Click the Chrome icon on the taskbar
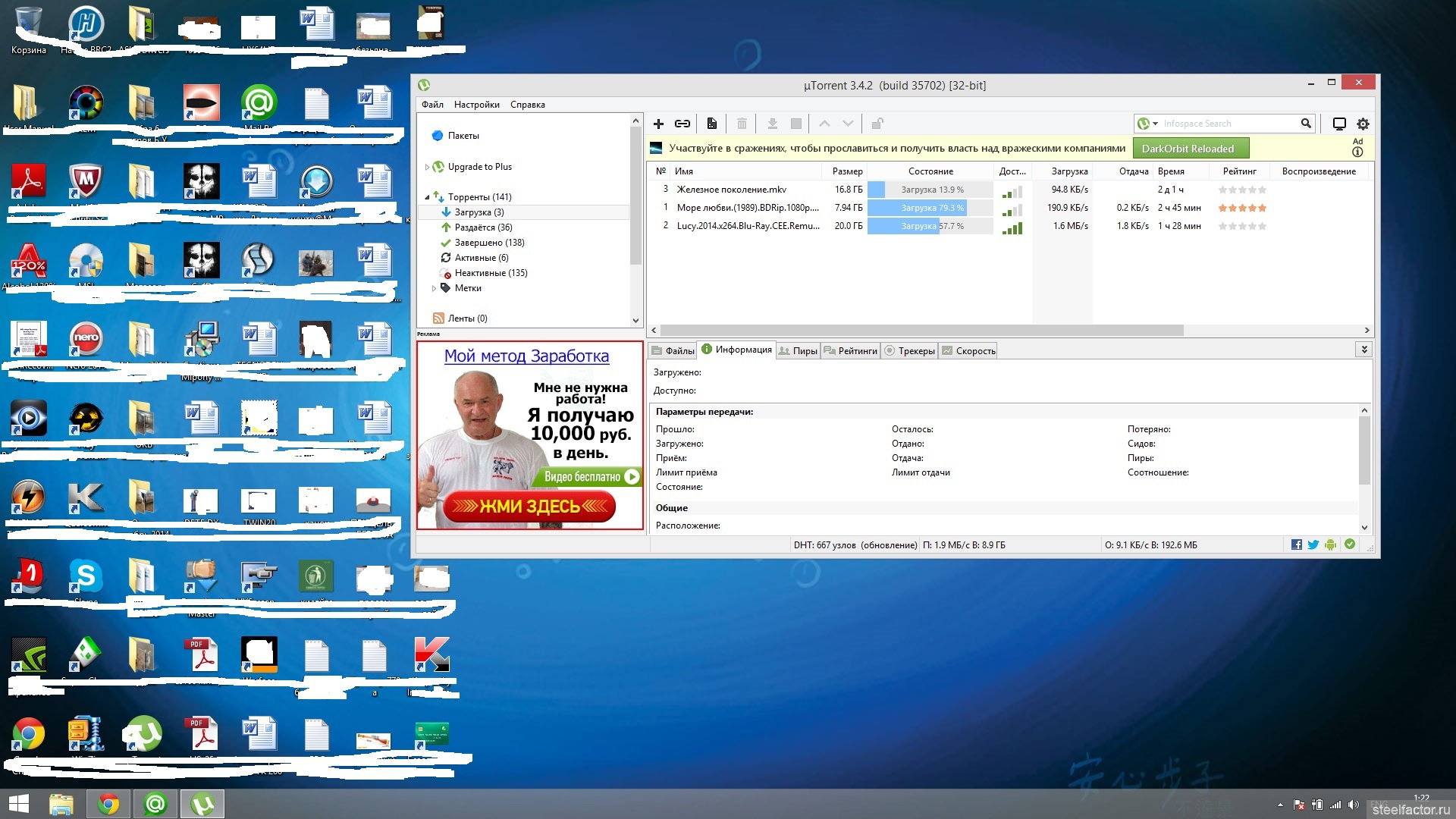The width and height of the screenshot is (1456, 819). click(108, 804)
